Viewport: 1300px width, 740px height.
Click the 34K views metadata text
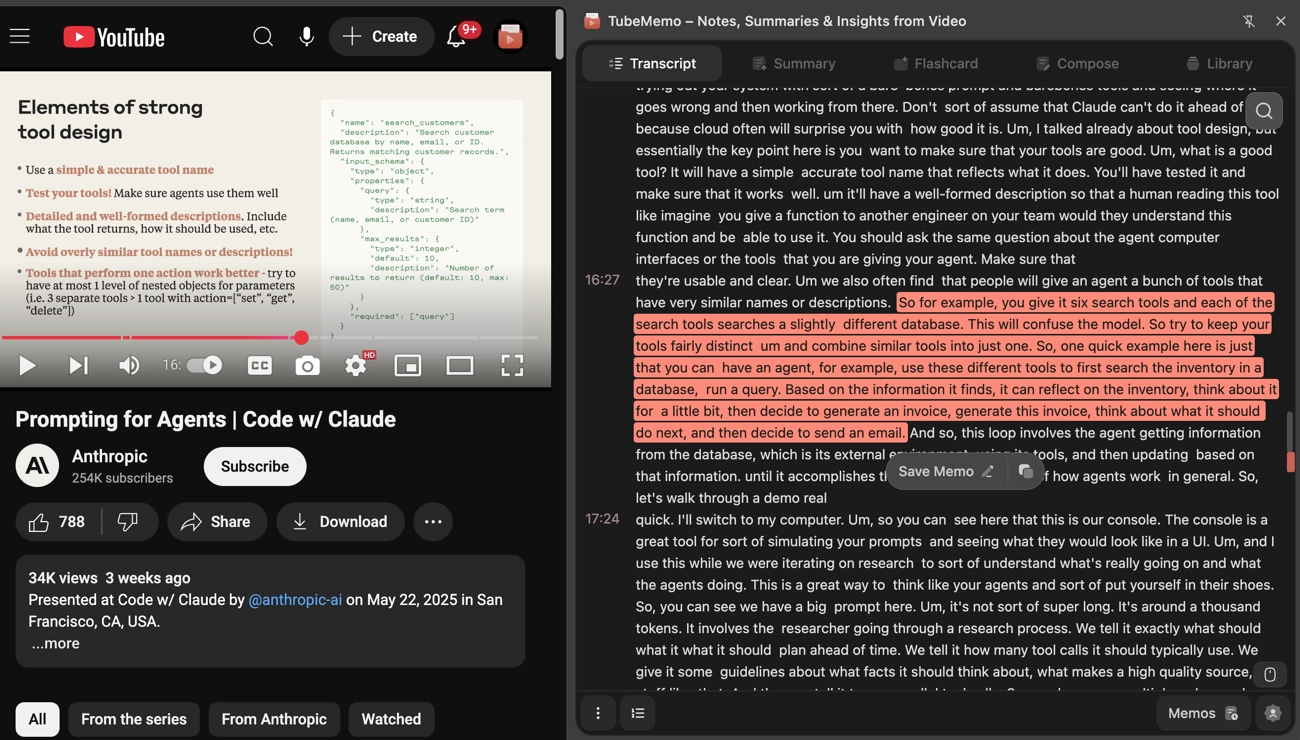(63, 578)
